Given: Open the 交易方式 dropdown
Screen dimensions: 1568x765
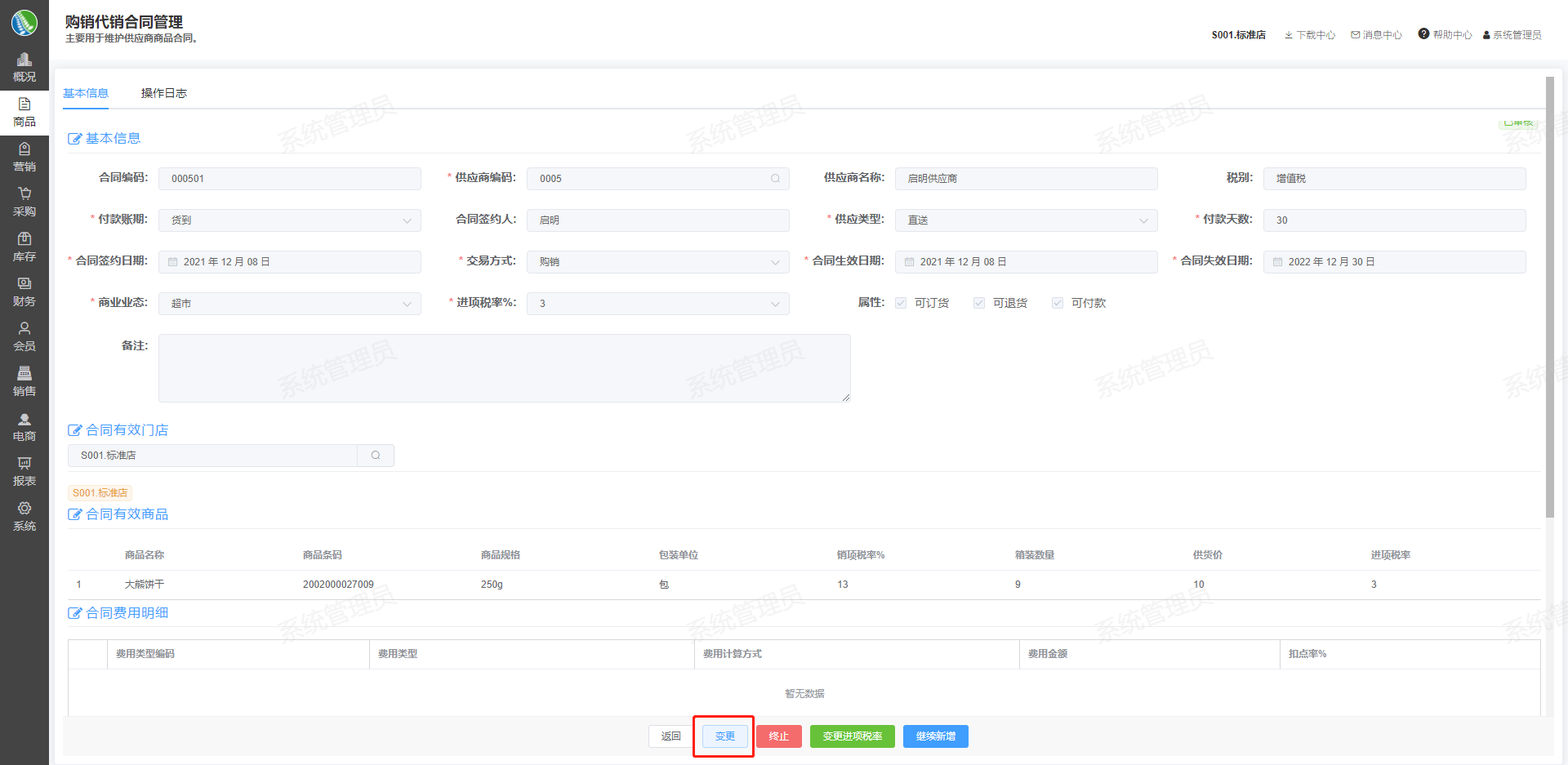Looking at the screenshot, I should [x=658, y=262].
